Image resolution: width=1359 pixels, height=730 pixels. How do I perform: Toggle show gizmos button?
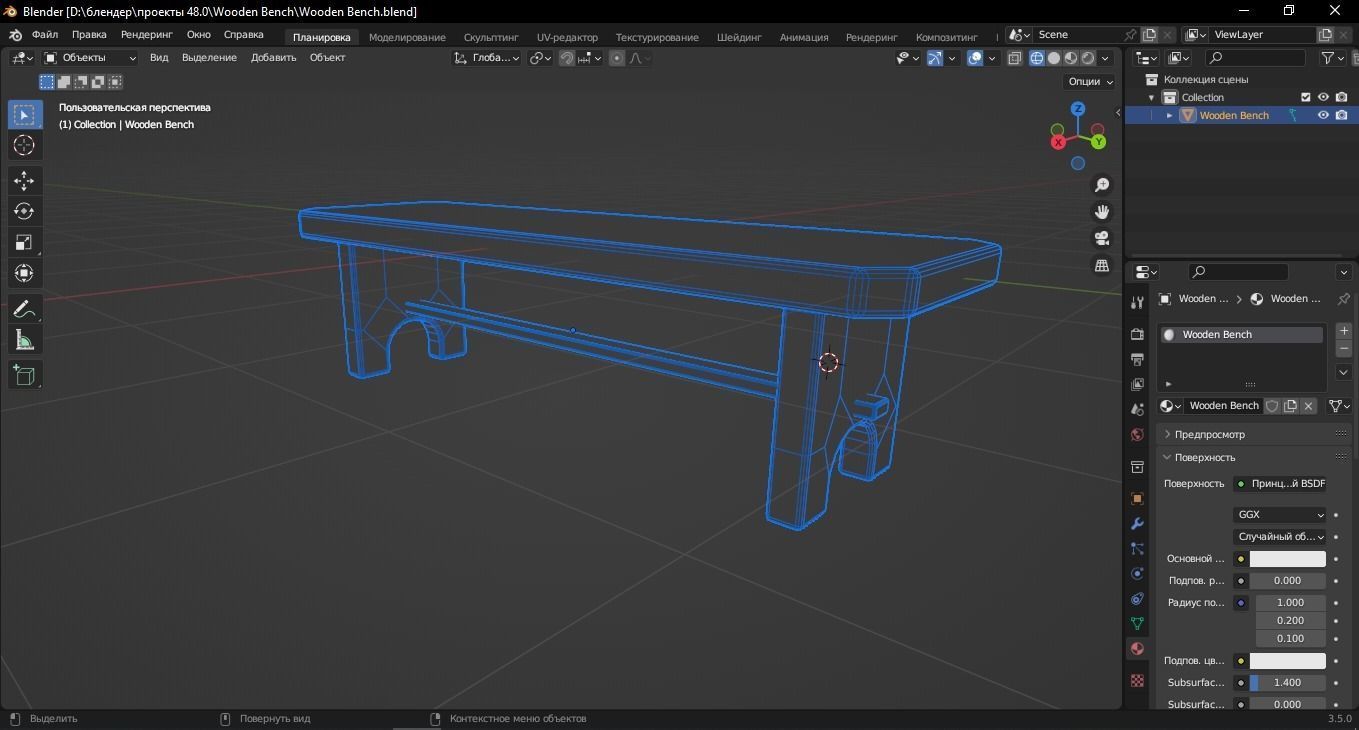[934, 58]
